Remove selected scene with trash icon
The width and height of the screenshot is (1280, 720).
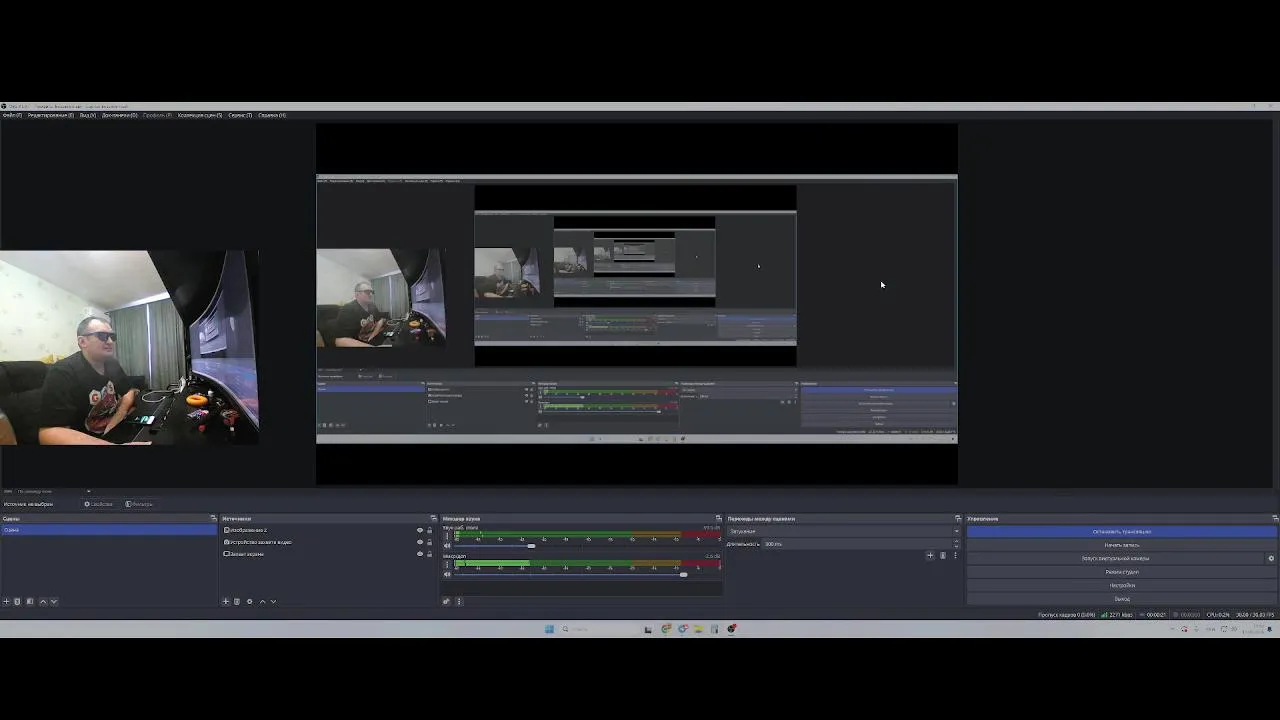pos(17,601)
